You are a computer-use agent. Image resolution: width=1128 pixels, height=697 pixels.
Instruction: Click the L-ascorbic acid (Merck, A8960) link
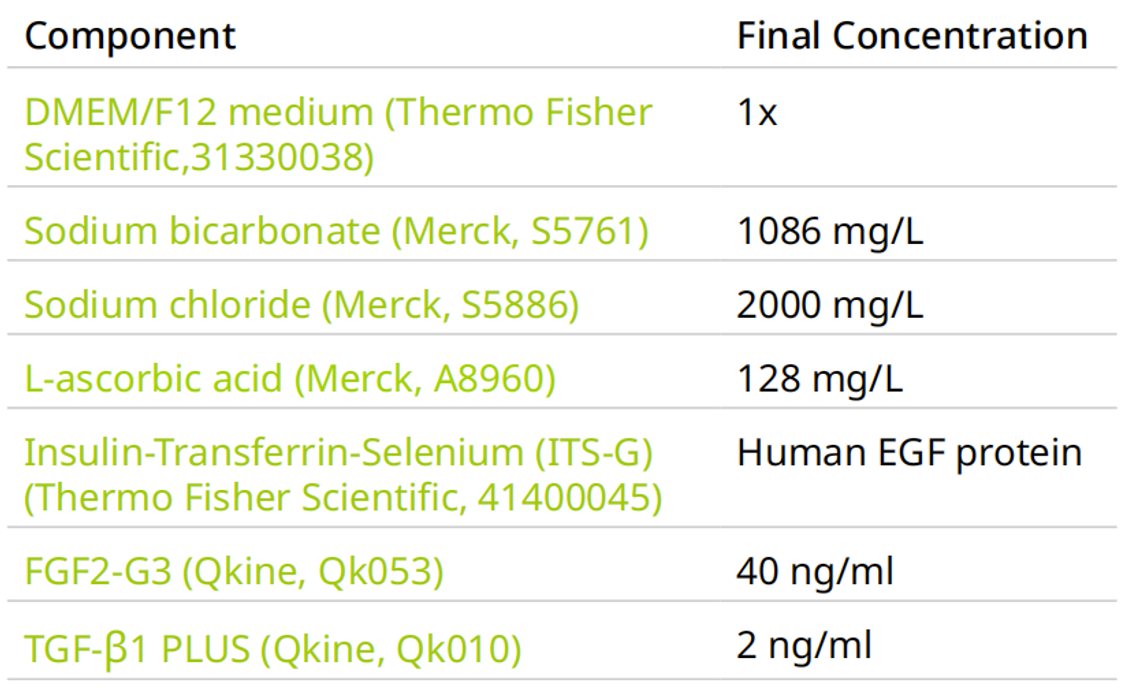coord(291,380)
